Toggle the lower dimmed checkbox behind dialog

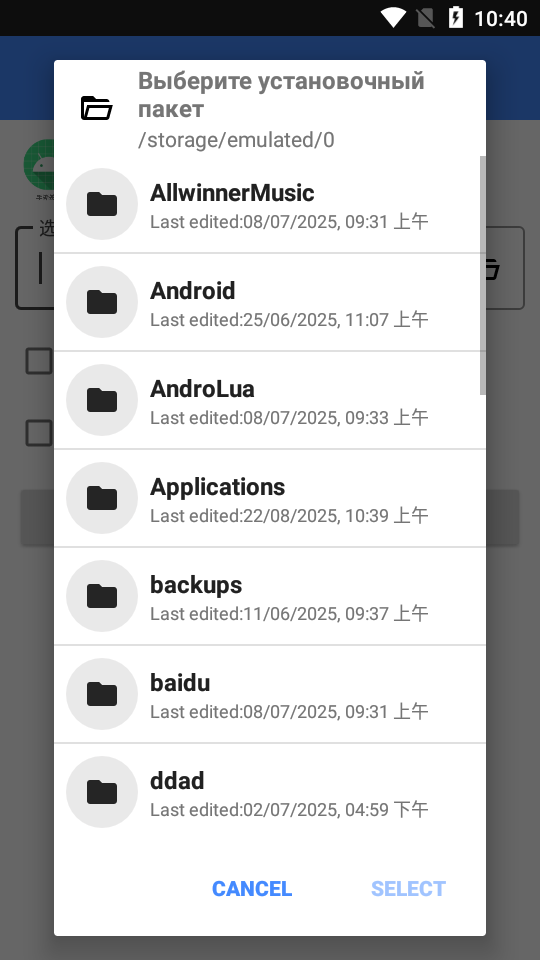pyautogui.click(x=39, y=433)
